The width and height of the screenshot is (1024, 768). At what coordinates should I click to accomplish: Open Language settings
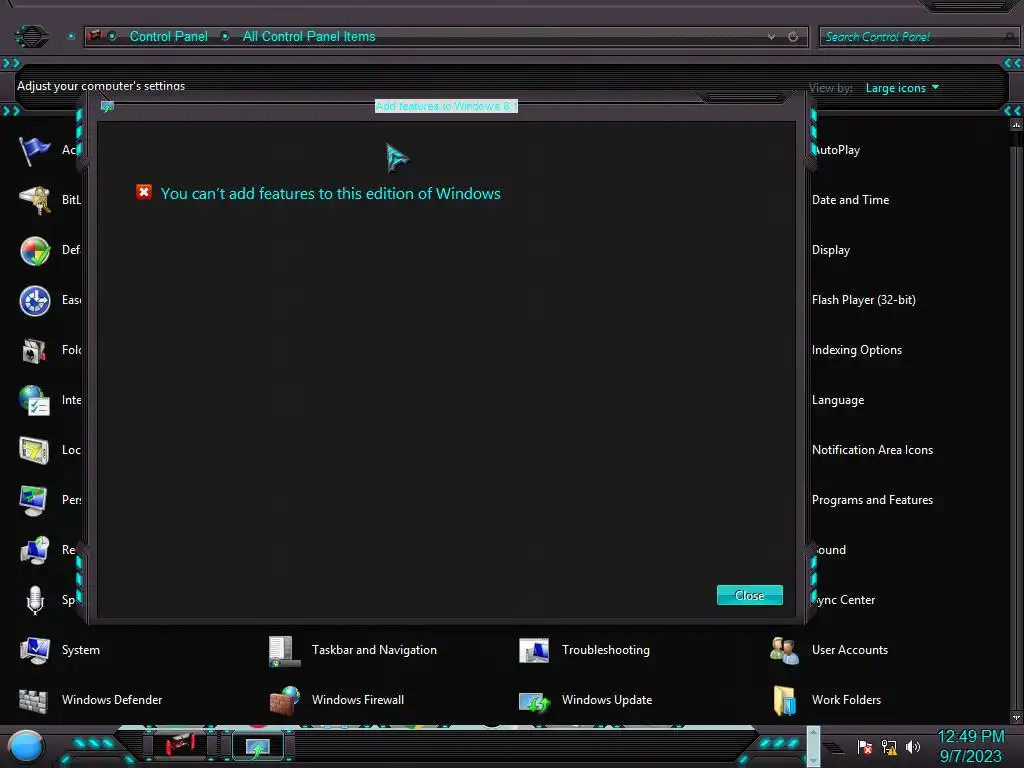click(x=838, y=400)
